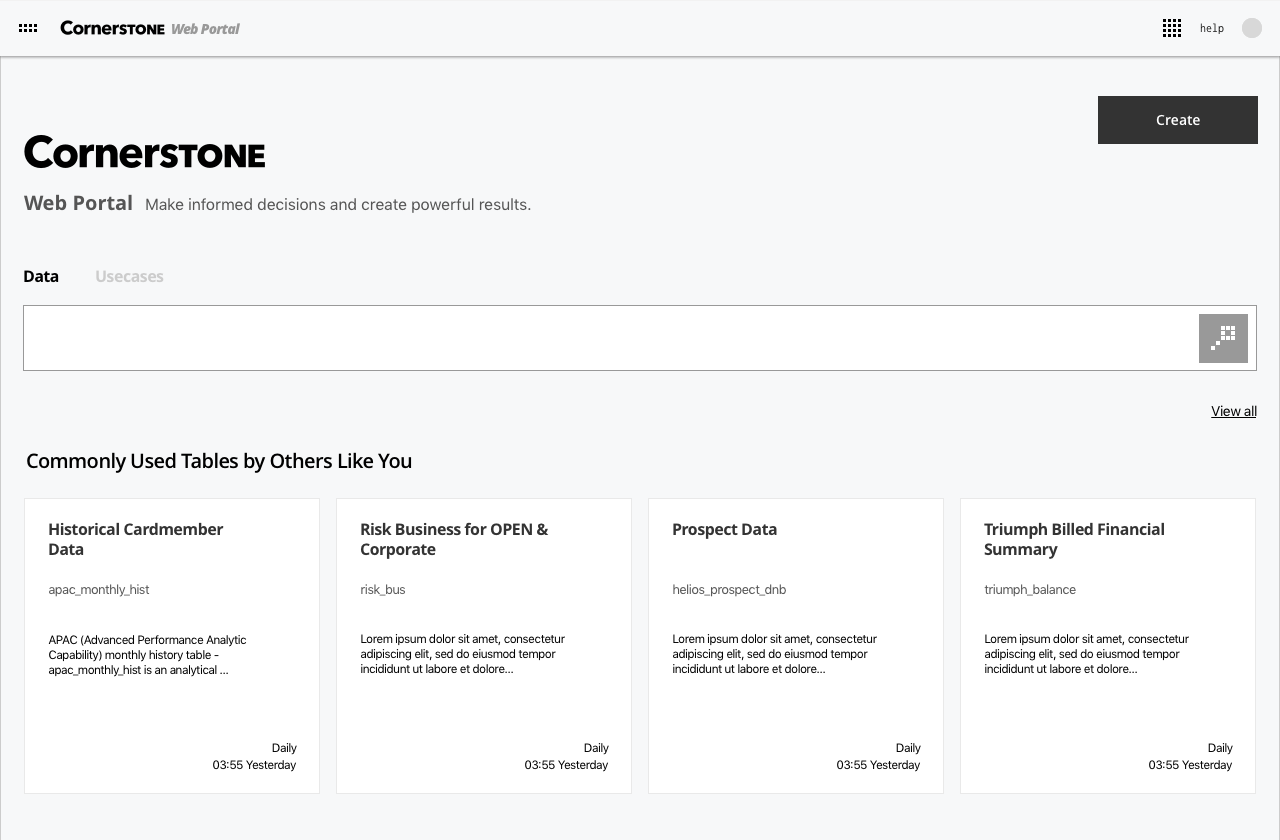The height and width of the screenshot is (840, 1280).
Task: Click the Commonly Used Tables by Others heading
Action: [x=219, y=461]
